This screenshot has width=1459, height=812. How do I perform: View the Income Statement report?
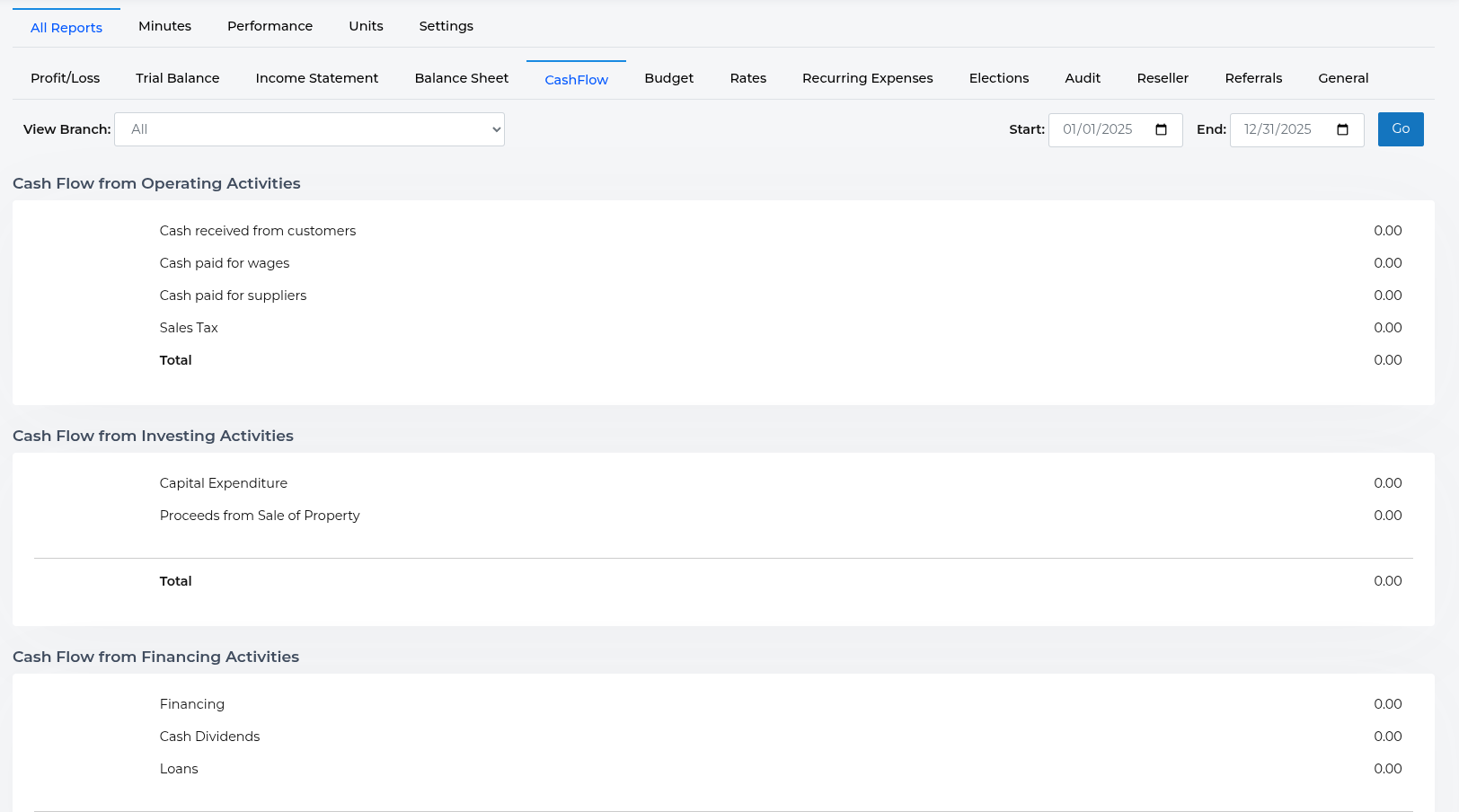point(316,78)
